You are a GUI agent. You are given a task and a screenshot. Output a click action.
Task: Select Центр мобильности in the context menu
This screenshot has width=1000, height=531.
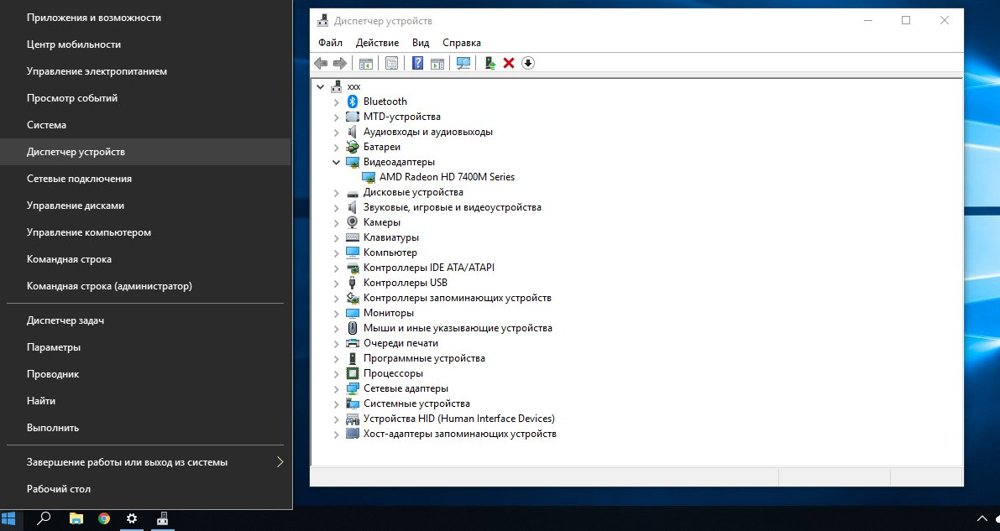click(x=146, y=45)
